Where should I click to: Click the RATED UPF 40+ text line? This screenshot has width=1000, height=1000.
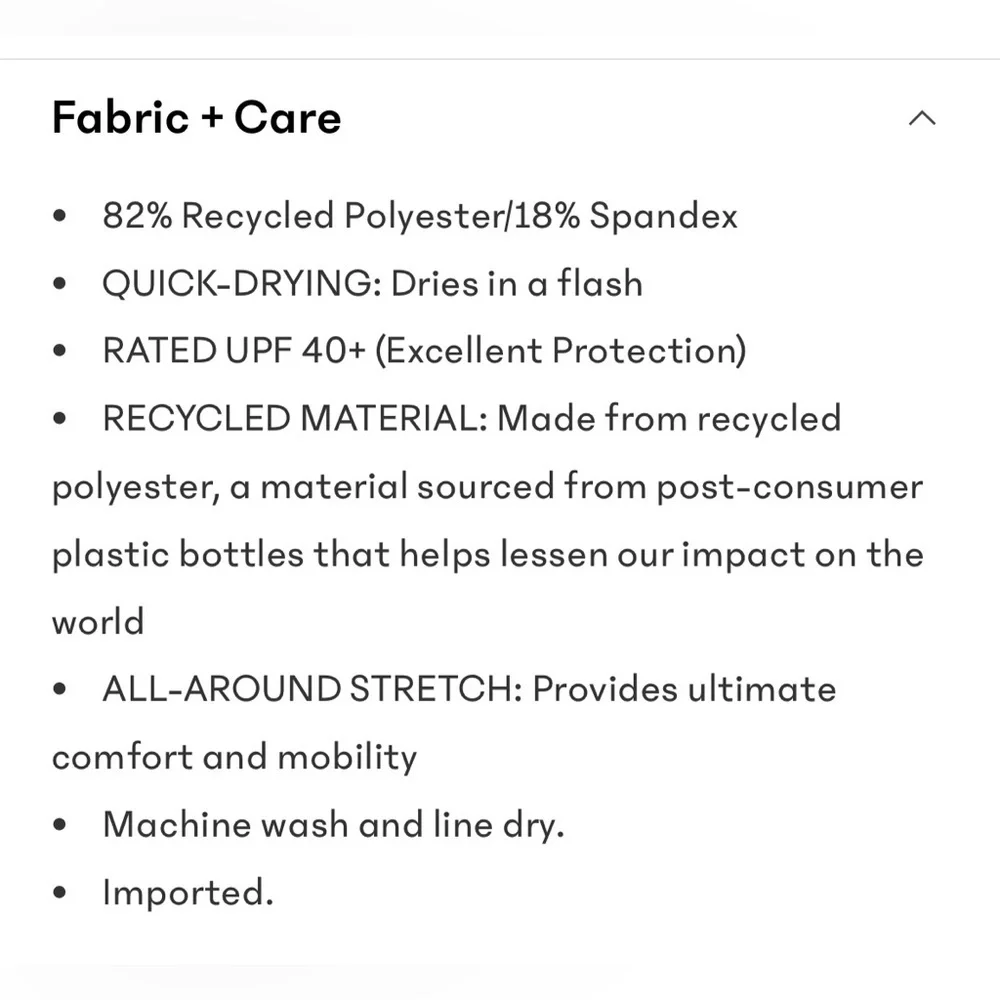pyautogui.click(x=424, y=351)
